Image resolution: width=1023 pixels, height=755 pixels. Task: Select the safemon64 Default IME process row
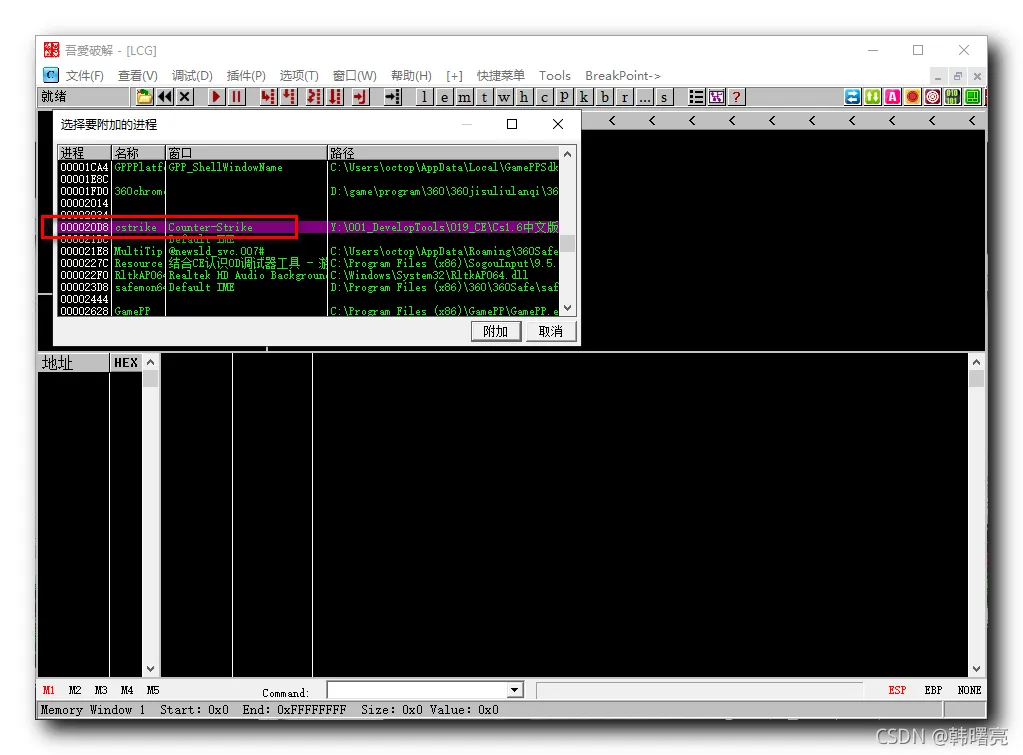coord(309,287)
